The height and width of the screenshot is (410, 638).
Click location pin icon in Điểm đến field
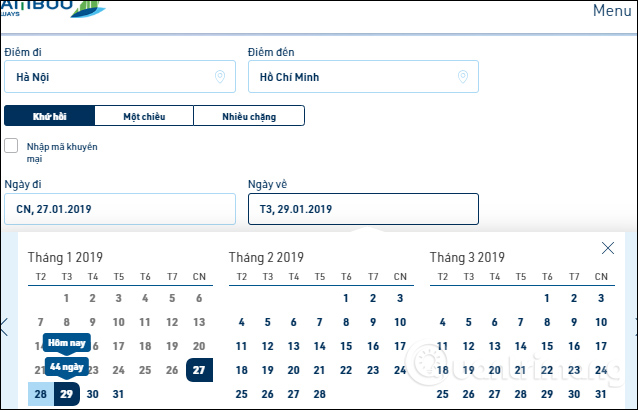point(463,77)
